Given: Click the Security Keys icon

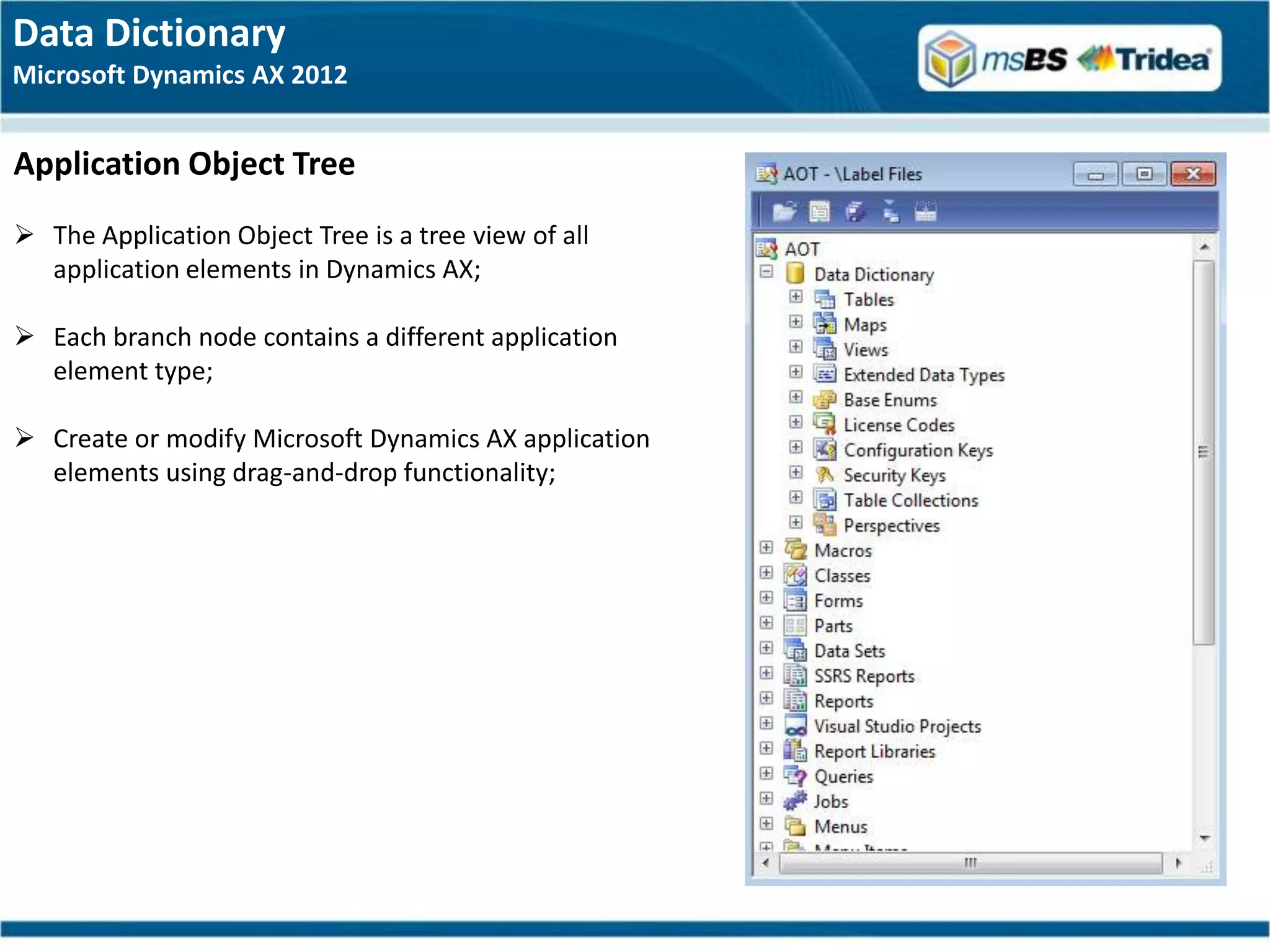Looking at the screenshot, I should (825, 475).
